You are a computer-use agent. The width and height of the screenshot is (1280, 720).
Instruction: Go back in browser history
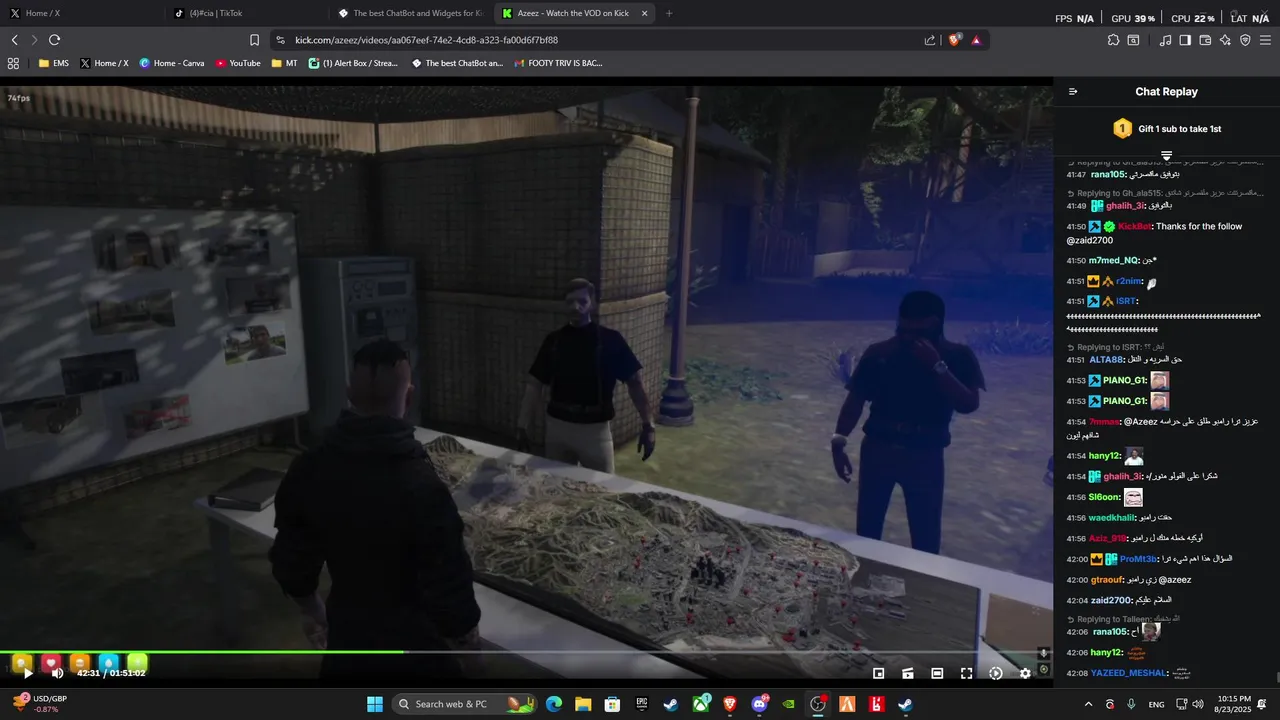(x=14, y=40)
